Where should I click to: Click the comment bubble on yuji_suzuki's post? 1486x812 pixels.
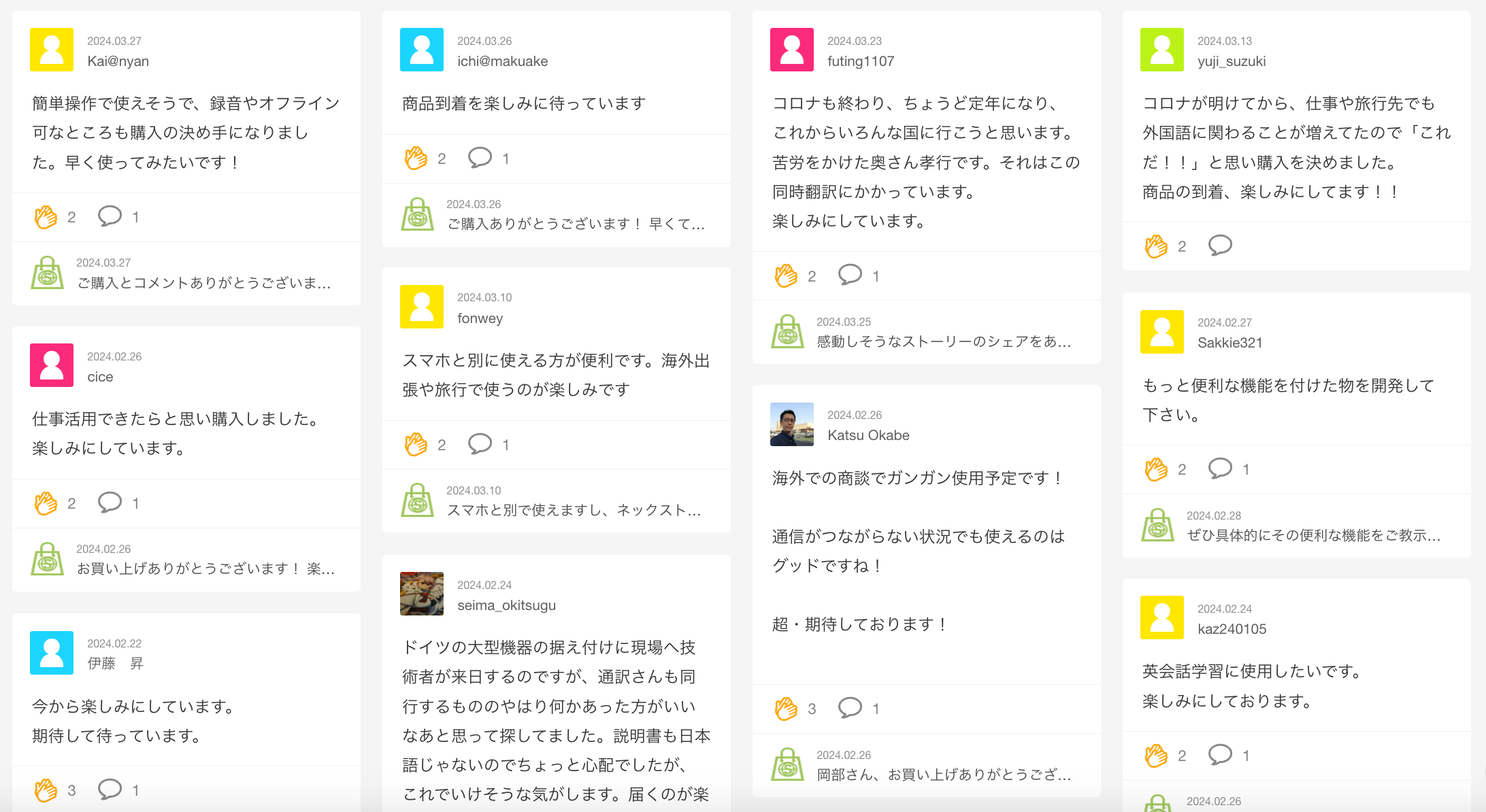pos(1220,246)
